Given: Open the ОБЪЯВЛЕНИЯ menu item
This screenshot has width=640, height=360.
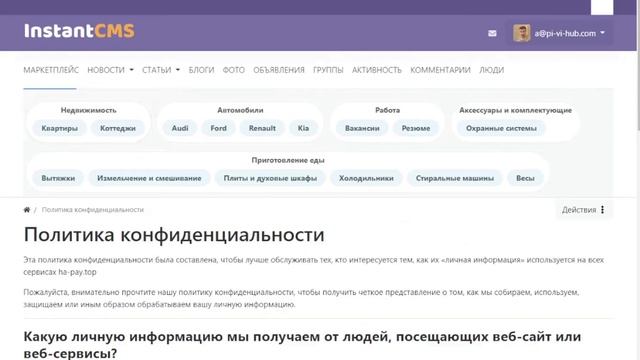Looking at the screenshot, I should (279, 70).
